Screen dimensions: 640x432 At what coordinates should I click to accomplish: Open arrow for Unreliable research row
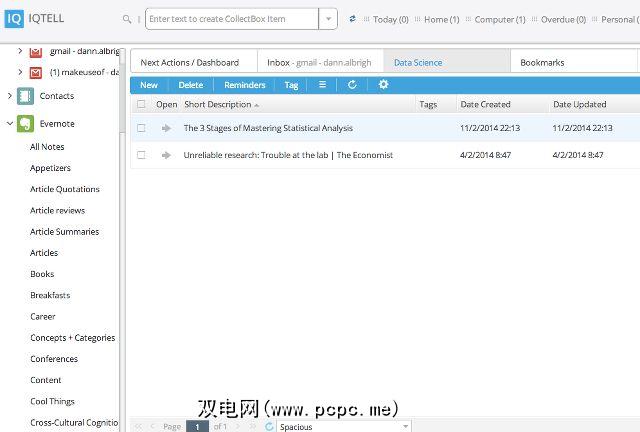(x=166, y=155)
